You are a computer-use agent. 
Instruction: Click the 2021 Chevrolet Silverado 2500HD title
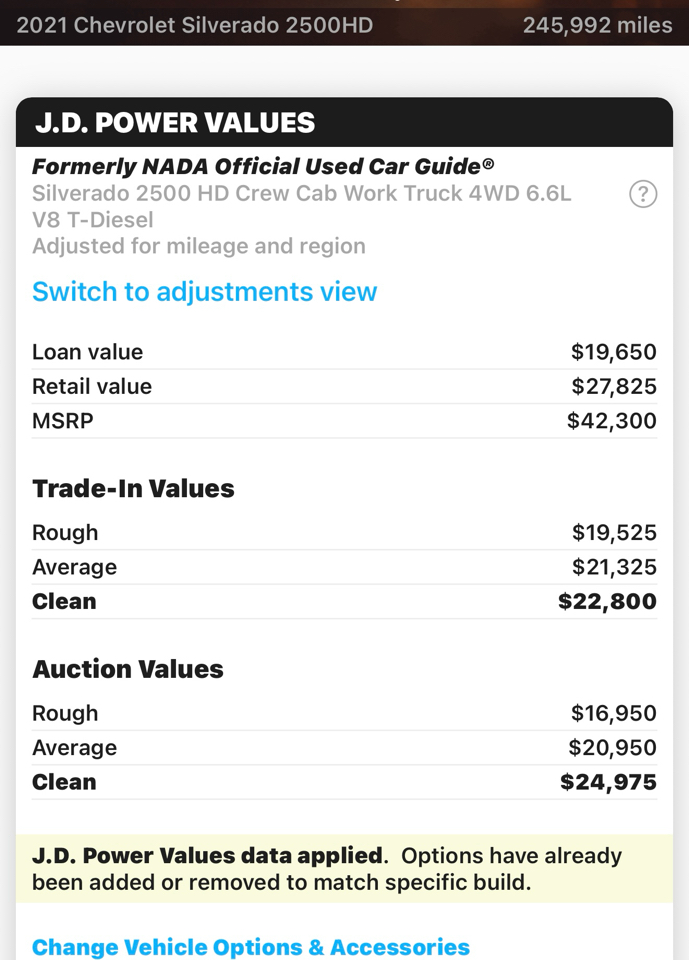tap(195, 25)
